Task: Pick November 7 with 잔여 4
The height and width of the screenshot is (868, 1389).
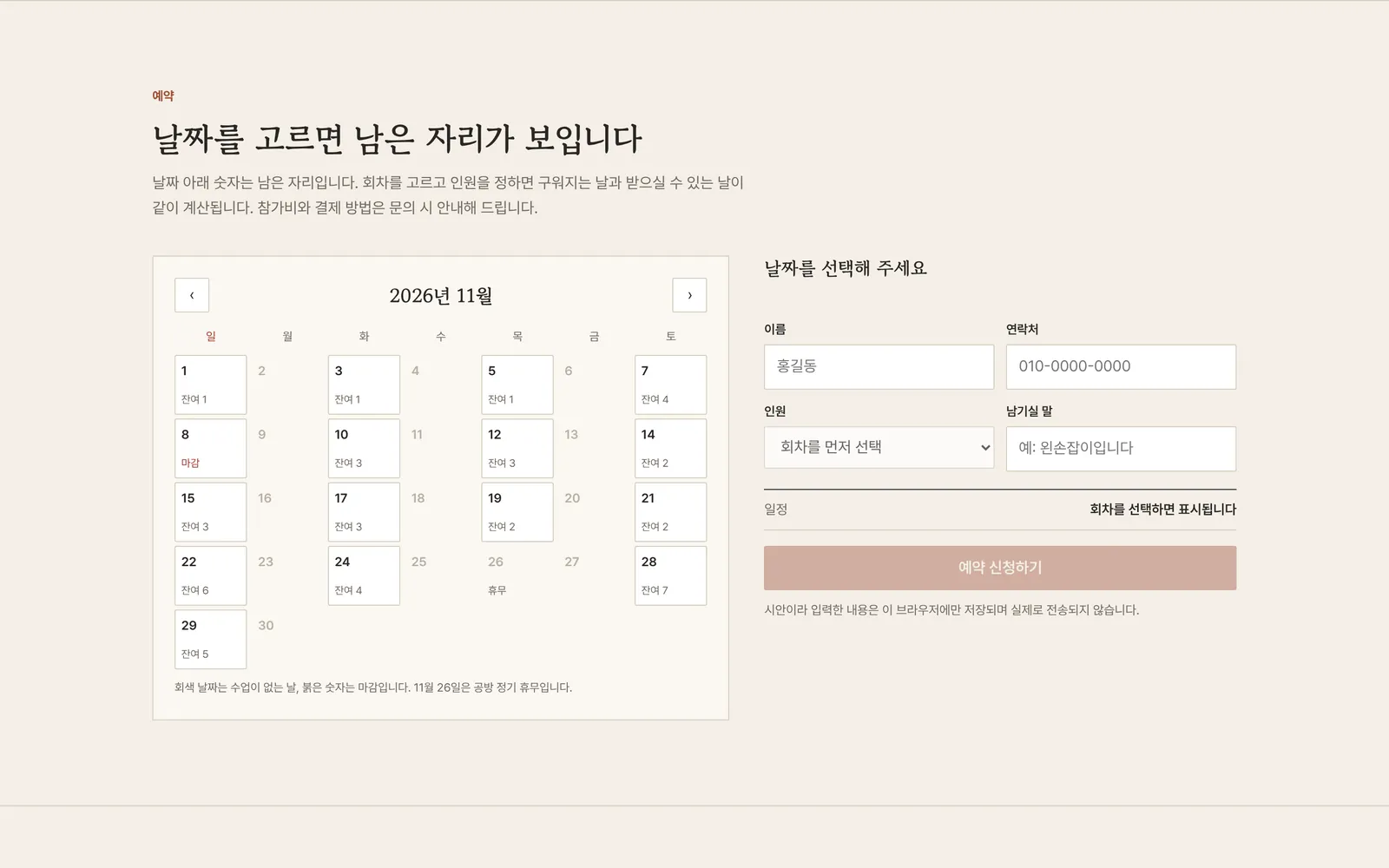Action: pyautogui.click(x=670, y=385)
